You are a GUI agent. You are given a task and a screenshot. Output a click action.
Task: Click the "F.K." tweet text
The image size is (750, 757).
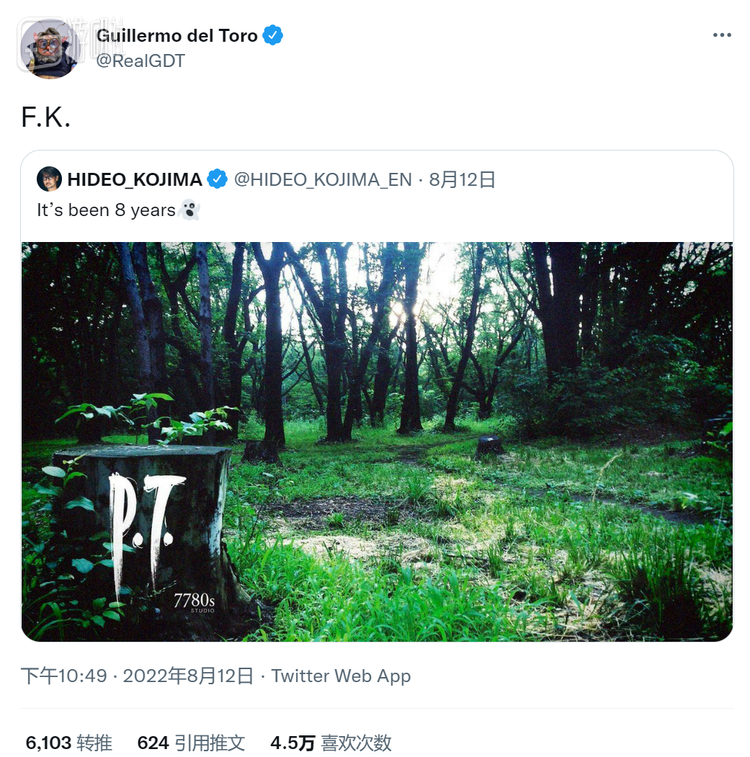(46, 116)
